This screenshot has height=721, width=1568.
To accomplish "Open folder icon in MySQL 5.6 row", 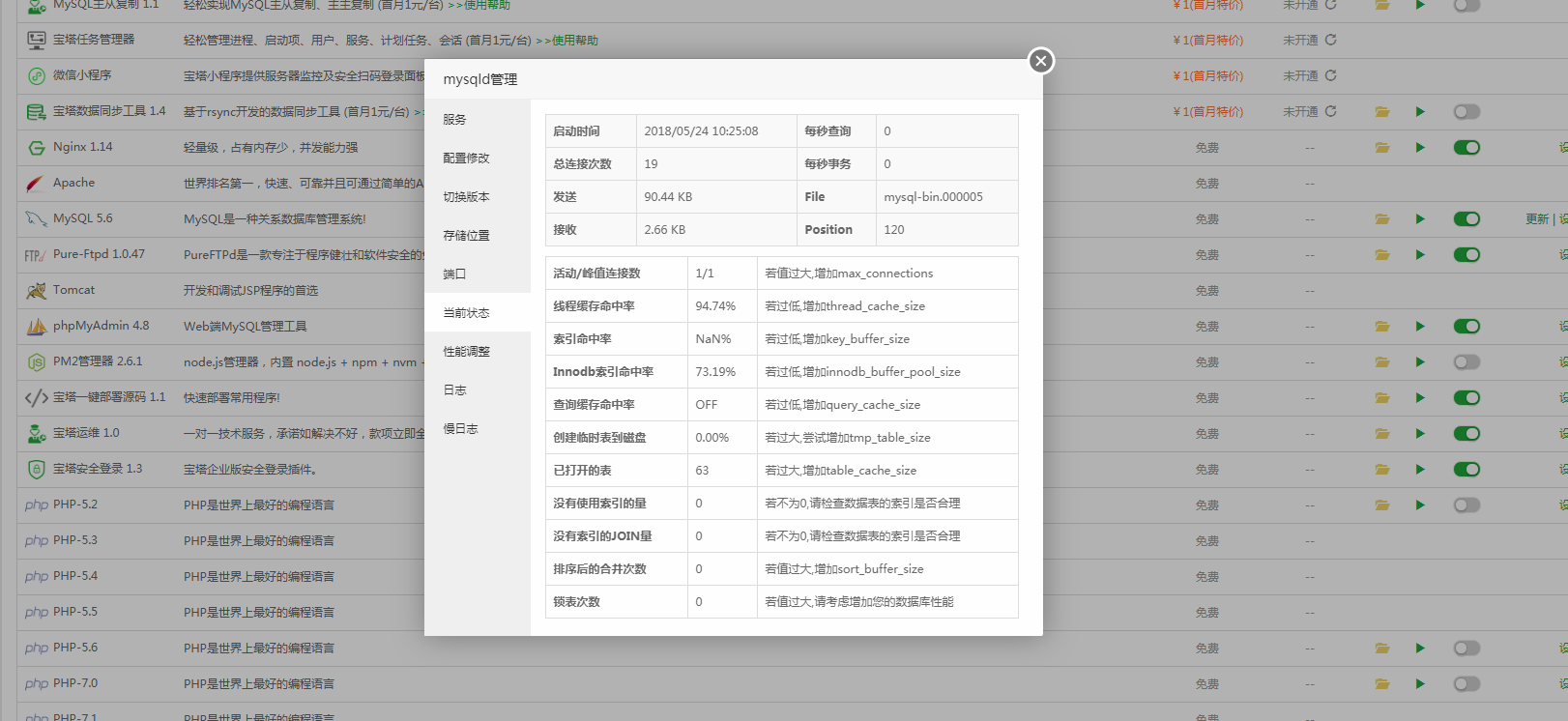I will (x=1382, y=219).
